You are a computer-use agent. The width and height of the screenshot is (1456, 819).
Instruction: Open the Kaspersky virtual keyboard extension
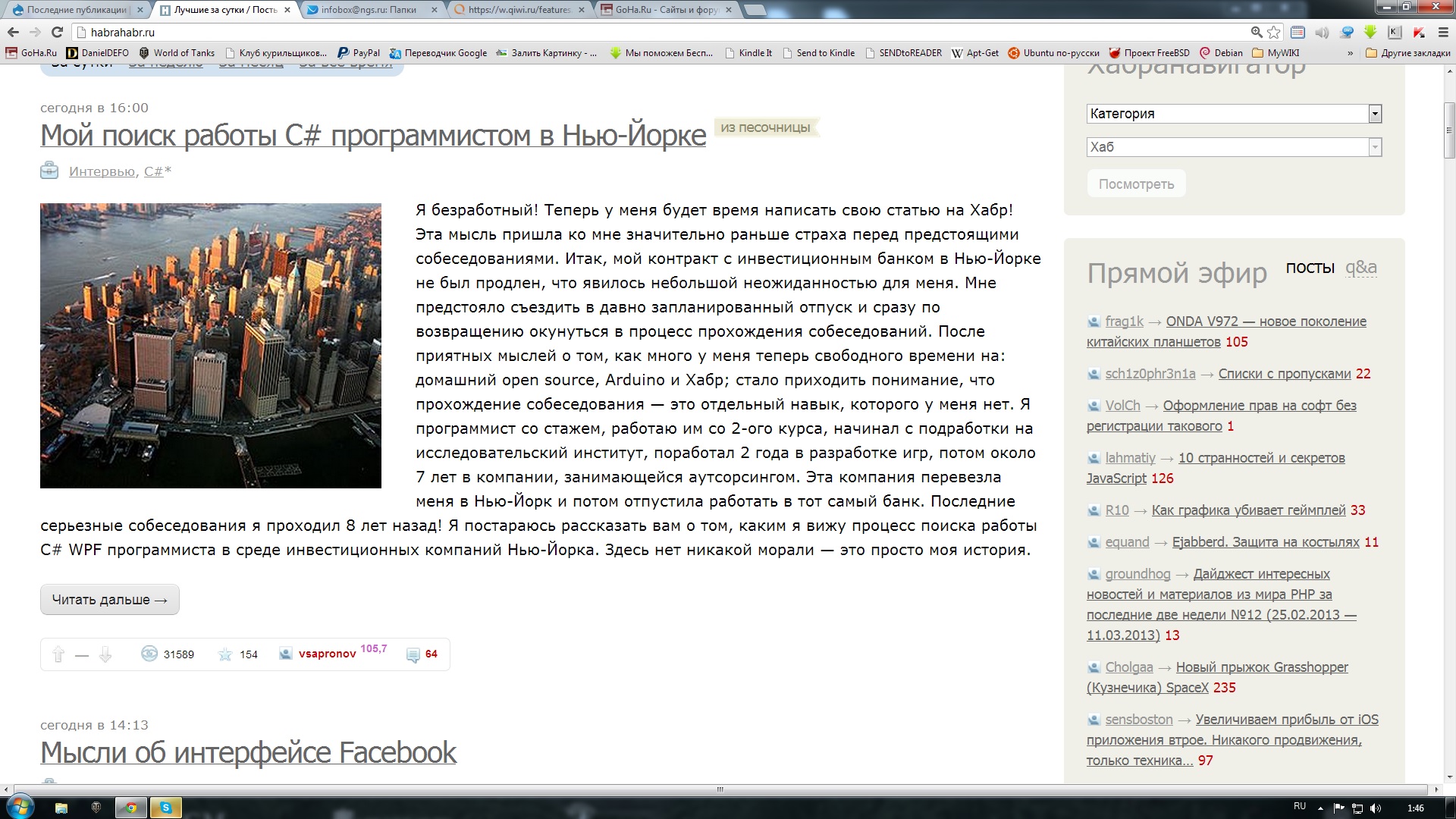point(1395,32)
